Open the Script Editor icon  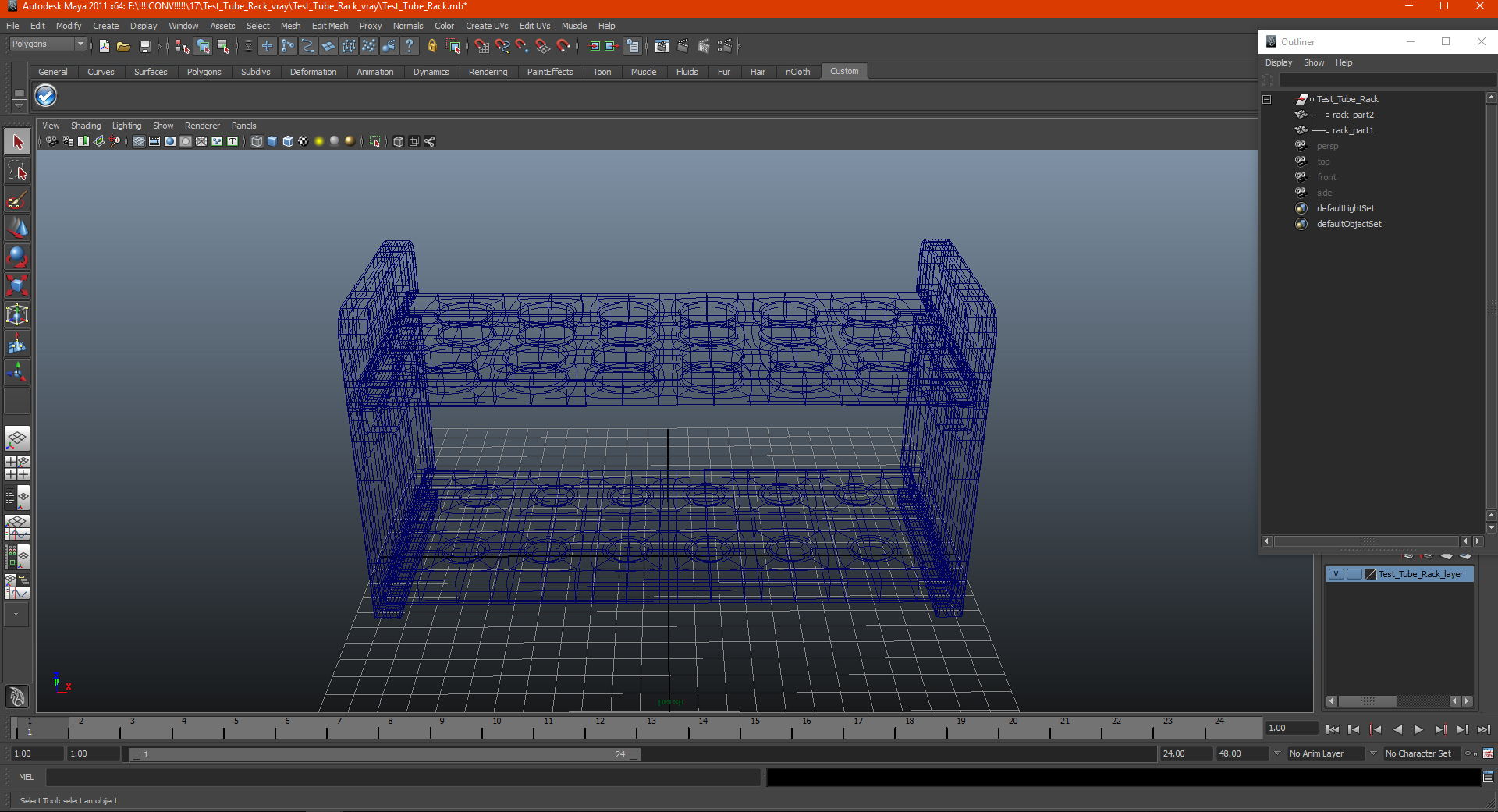click(1488, 777)
